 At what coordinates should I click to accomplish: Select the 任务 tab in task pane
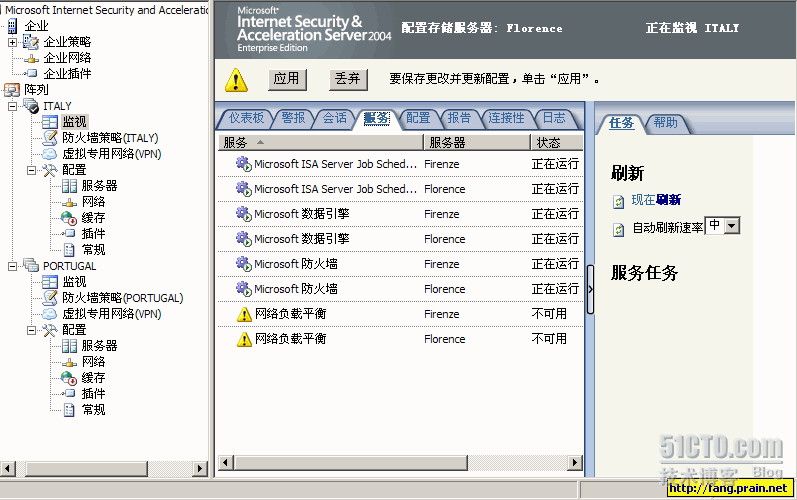click(621, 123)
